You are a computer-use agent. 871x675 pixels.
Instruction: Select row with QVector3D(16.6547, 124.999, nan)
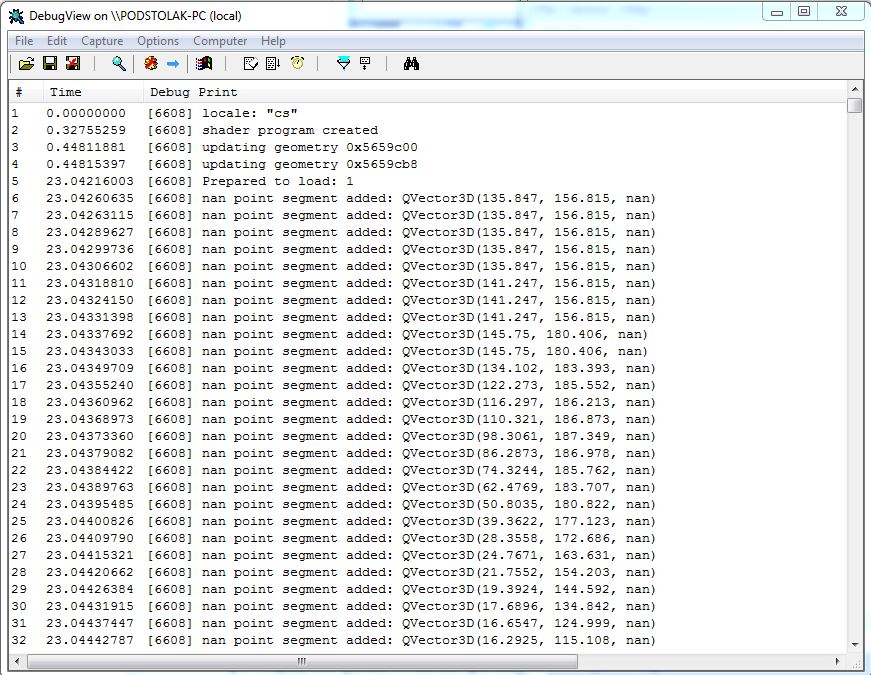tap(428, 623)
